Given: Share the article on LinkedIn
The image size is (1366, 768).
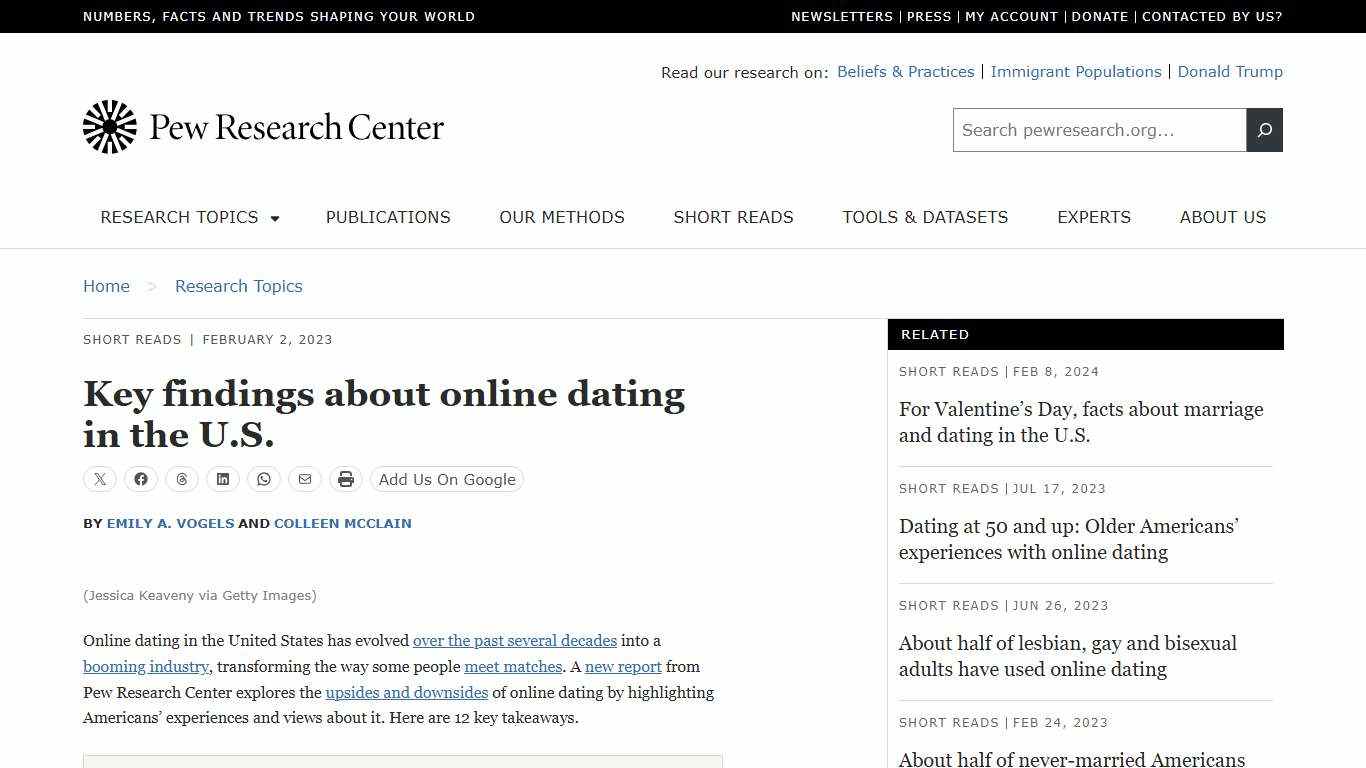Looking at the screenshot, I should (x=222, y=479).
